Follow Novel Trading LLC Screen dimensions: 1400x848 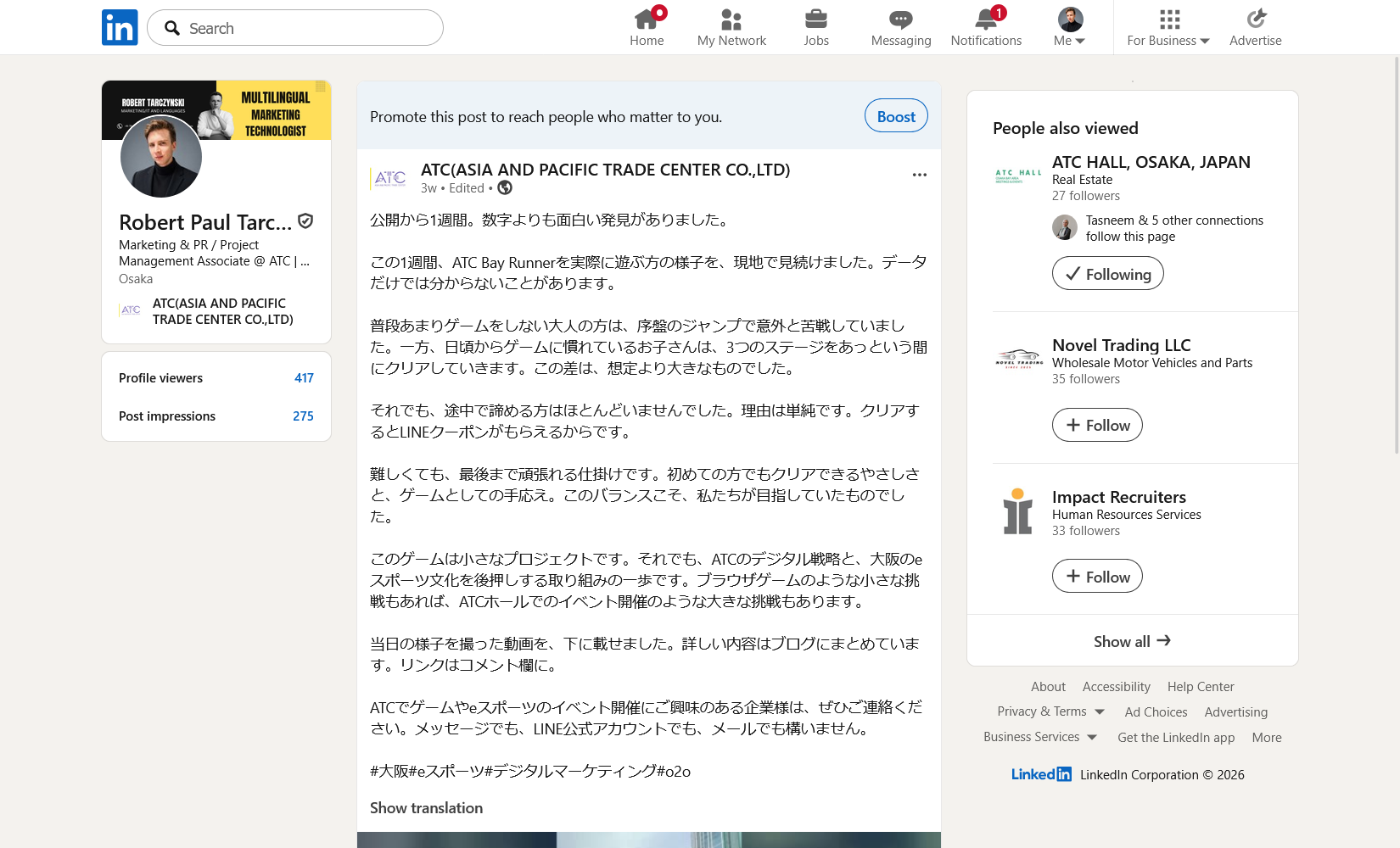coord(1097,425)
